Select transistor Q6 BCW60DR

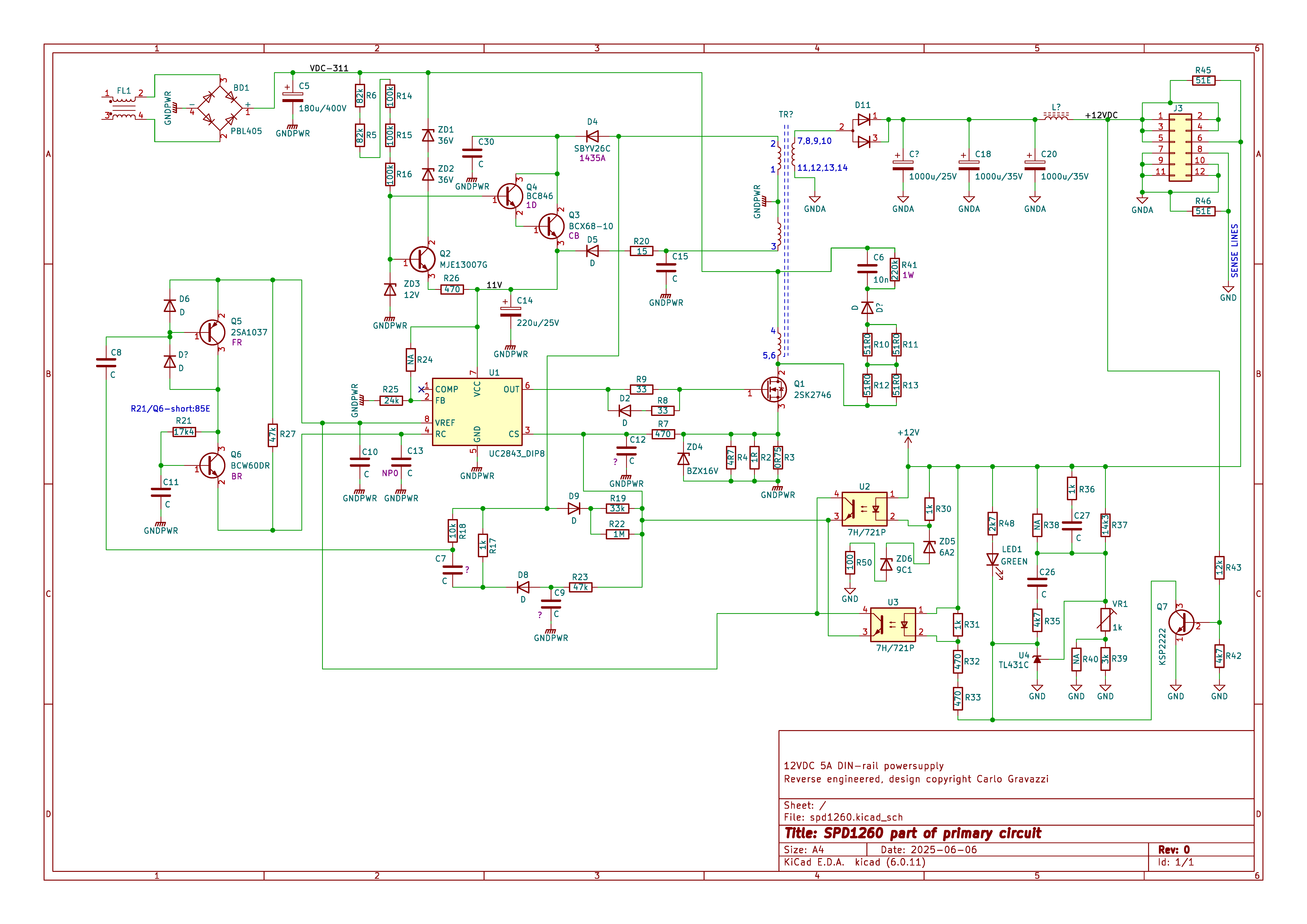point(212,466)
